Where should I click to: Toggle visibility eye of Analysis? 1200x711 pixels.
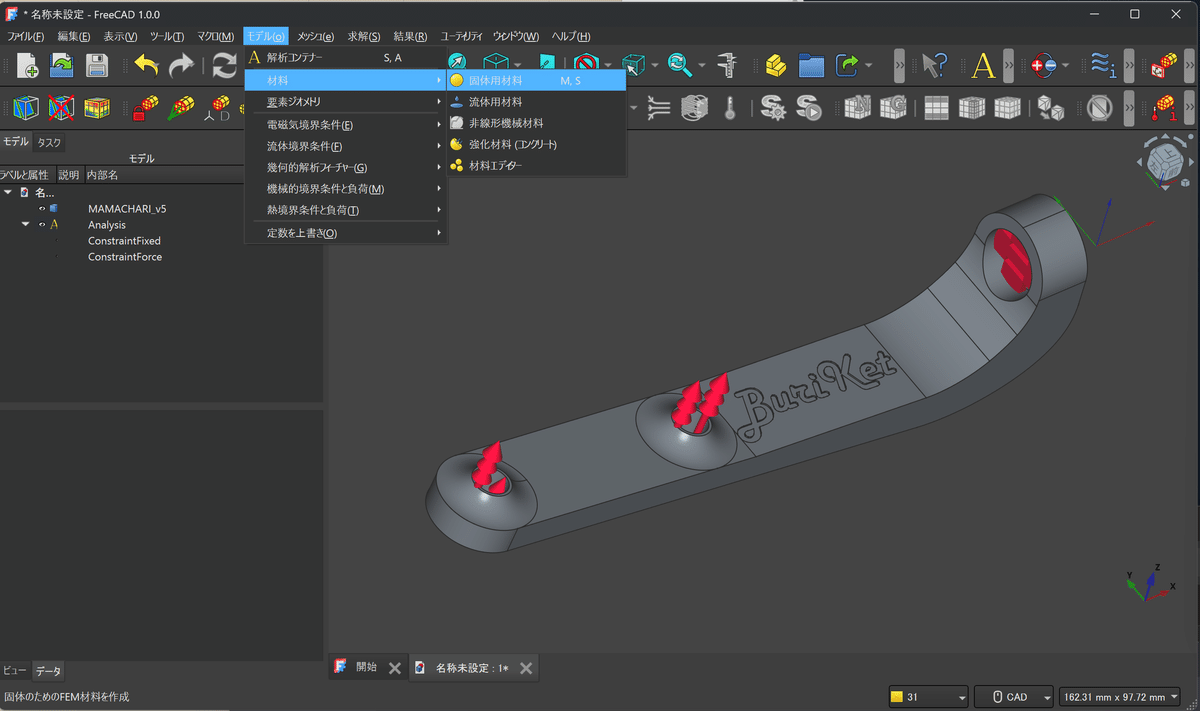point(42,225)
